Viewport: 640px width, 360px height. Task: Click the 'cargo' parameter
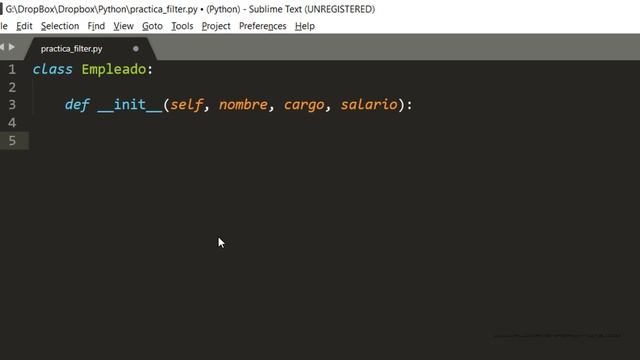(x=304, y=106)
